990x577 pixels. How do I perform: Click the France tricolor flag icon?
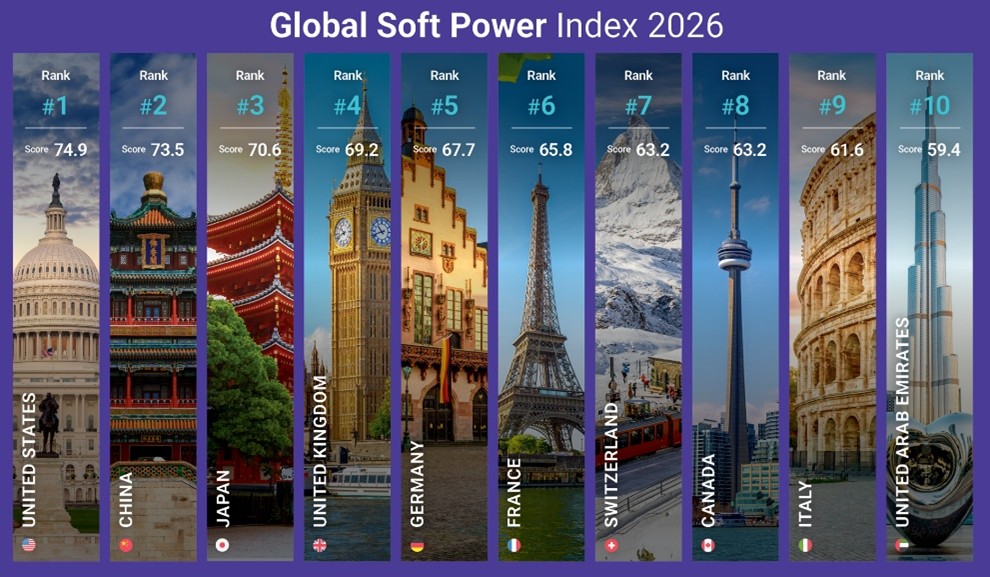click(514, 545)
